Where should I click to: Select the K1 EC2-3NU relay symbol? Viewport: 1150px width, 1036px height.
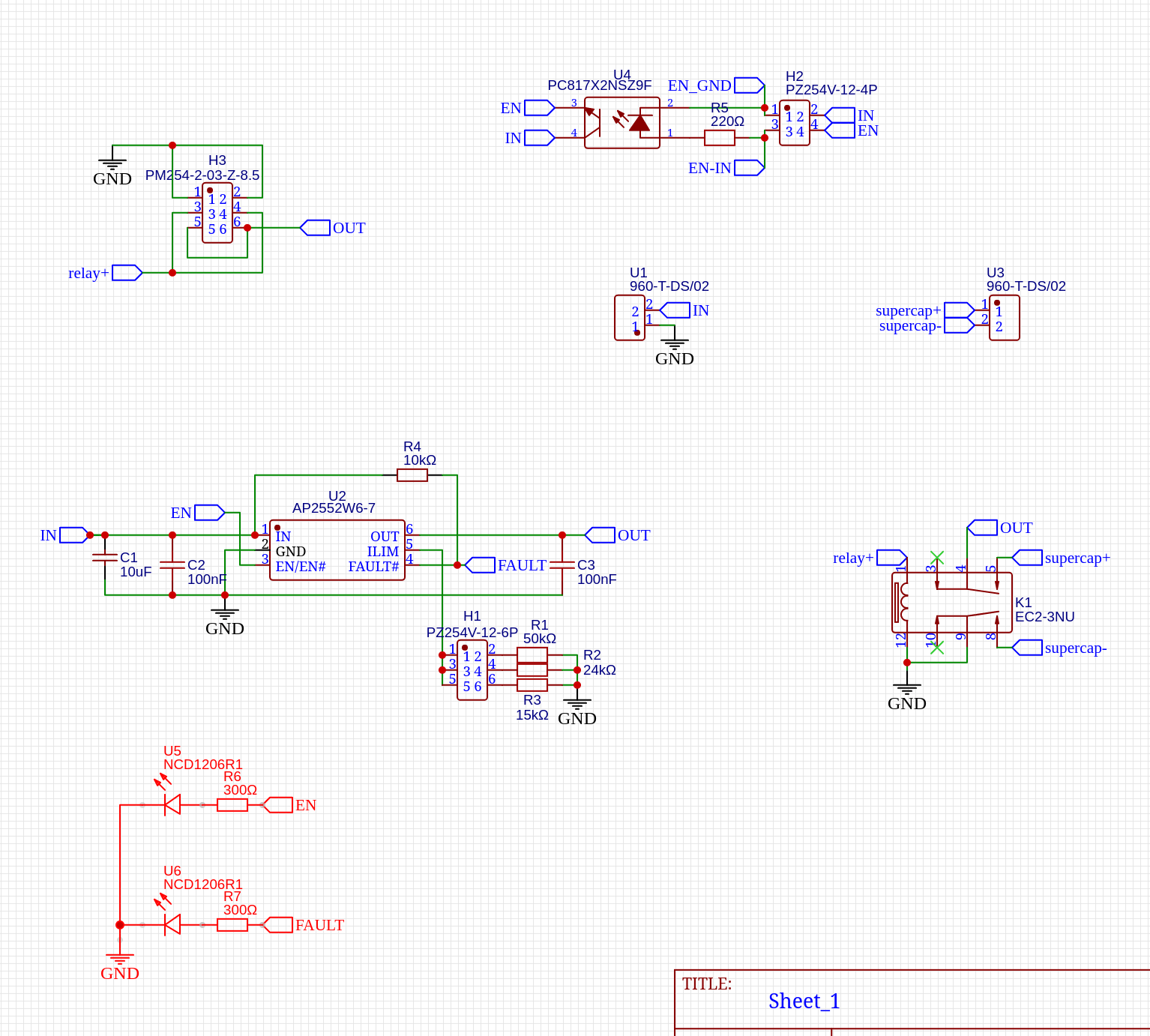pos(952,603)
